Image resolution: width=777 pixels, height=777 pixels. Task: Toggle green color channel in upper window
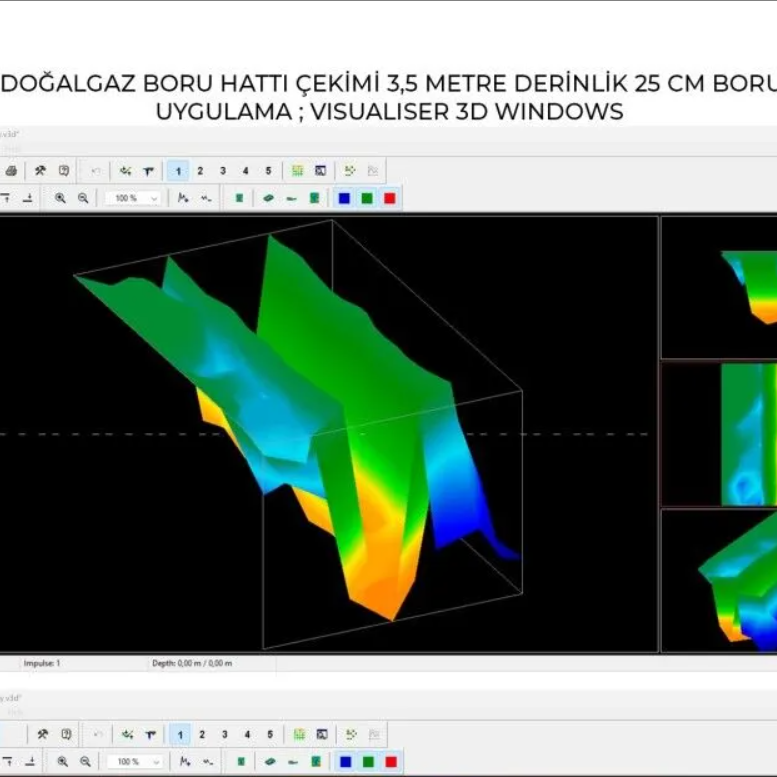(367, 198)
